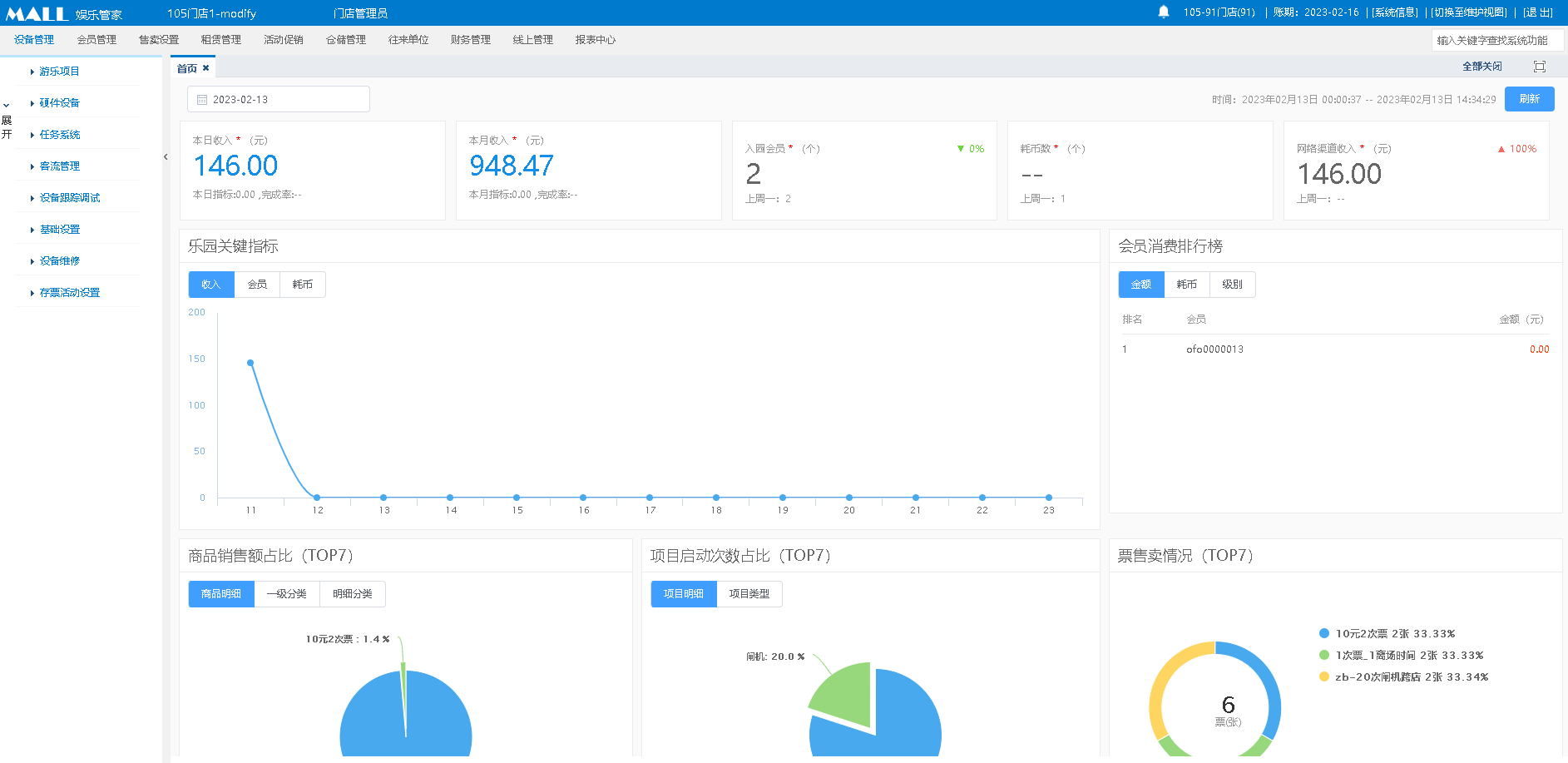Click the 门店管理员 user label

click(x=360, y=13)
